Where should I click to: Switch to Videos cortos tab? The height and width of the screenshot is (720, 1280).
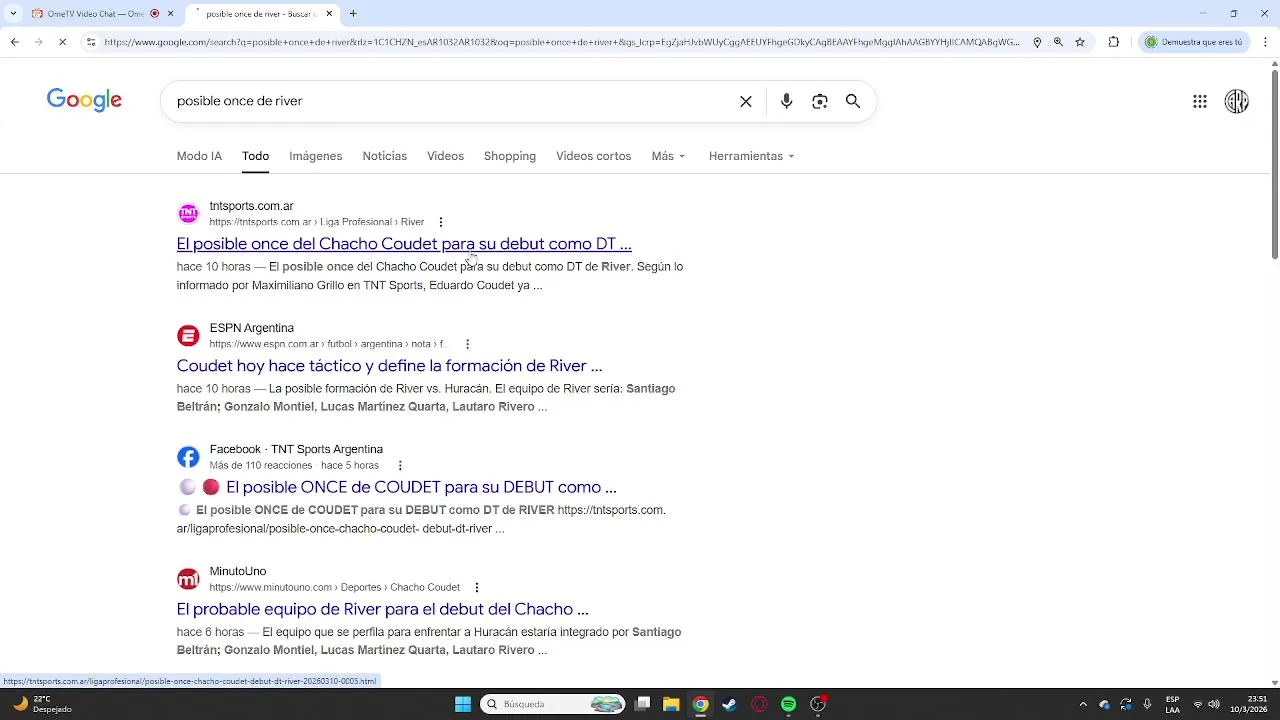click(594, 156)
